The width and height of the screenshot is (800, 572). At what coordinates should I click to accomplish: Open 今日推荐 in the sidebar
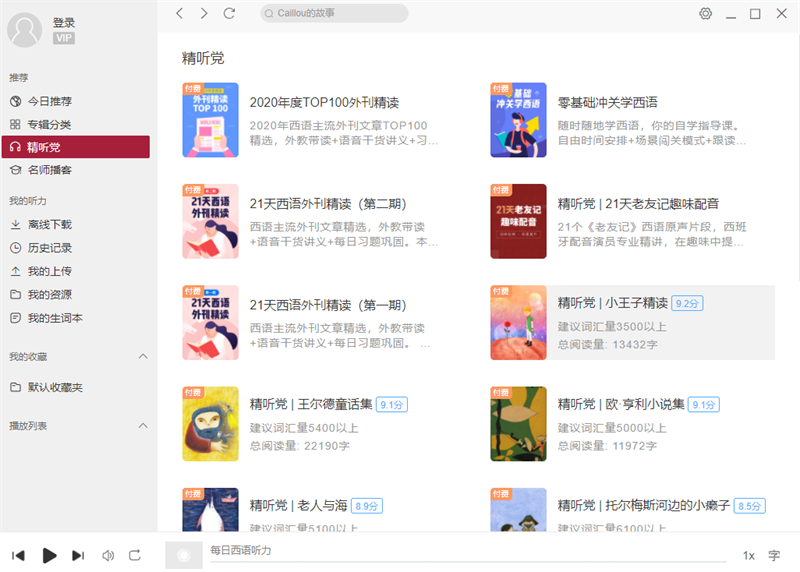[x=49, y=101]
